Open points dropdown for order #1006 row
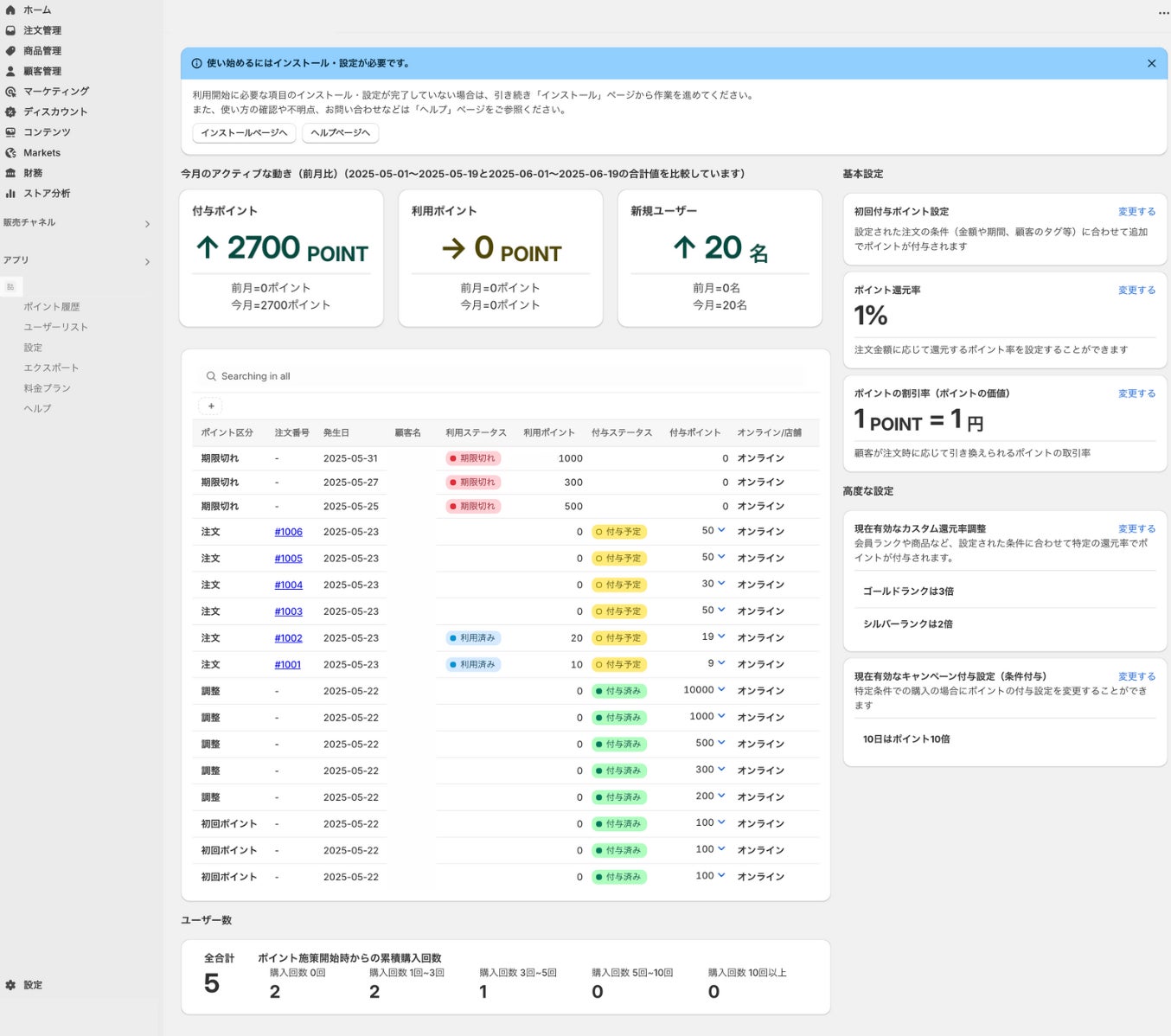 (x=721, y=531)
